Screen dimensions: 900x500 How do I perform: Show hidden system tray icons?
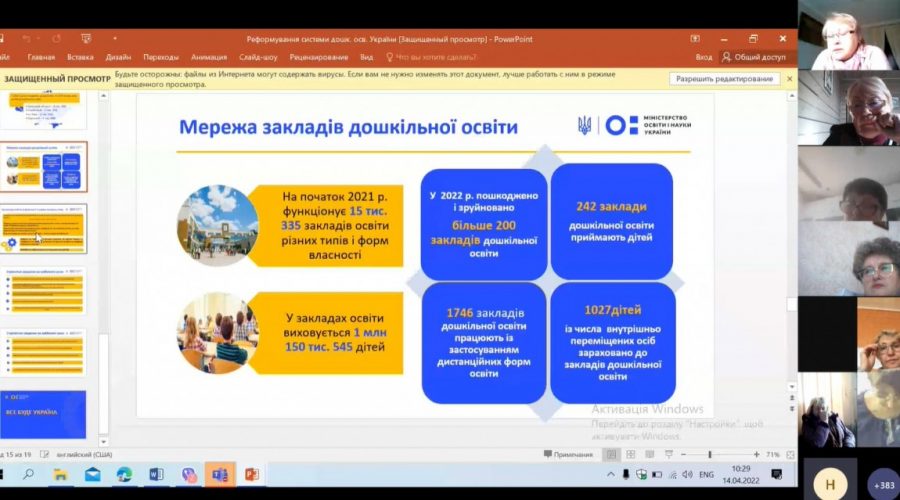(x=611, y=475)
